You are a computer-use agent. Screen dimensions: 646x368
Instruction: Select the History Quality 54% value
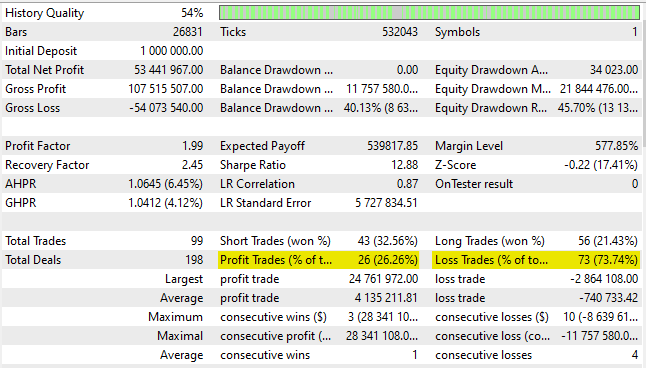192,13
